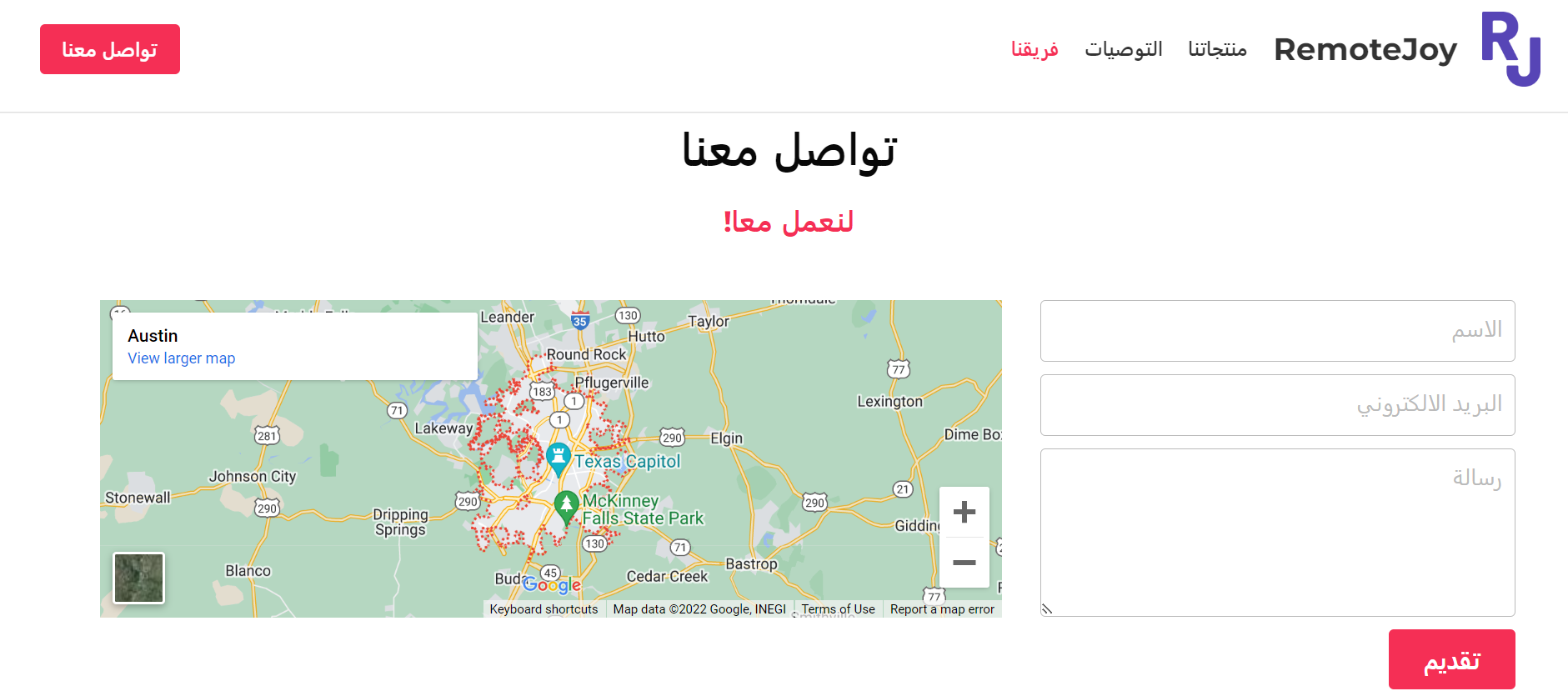Click the Hutto label on map

646,337
